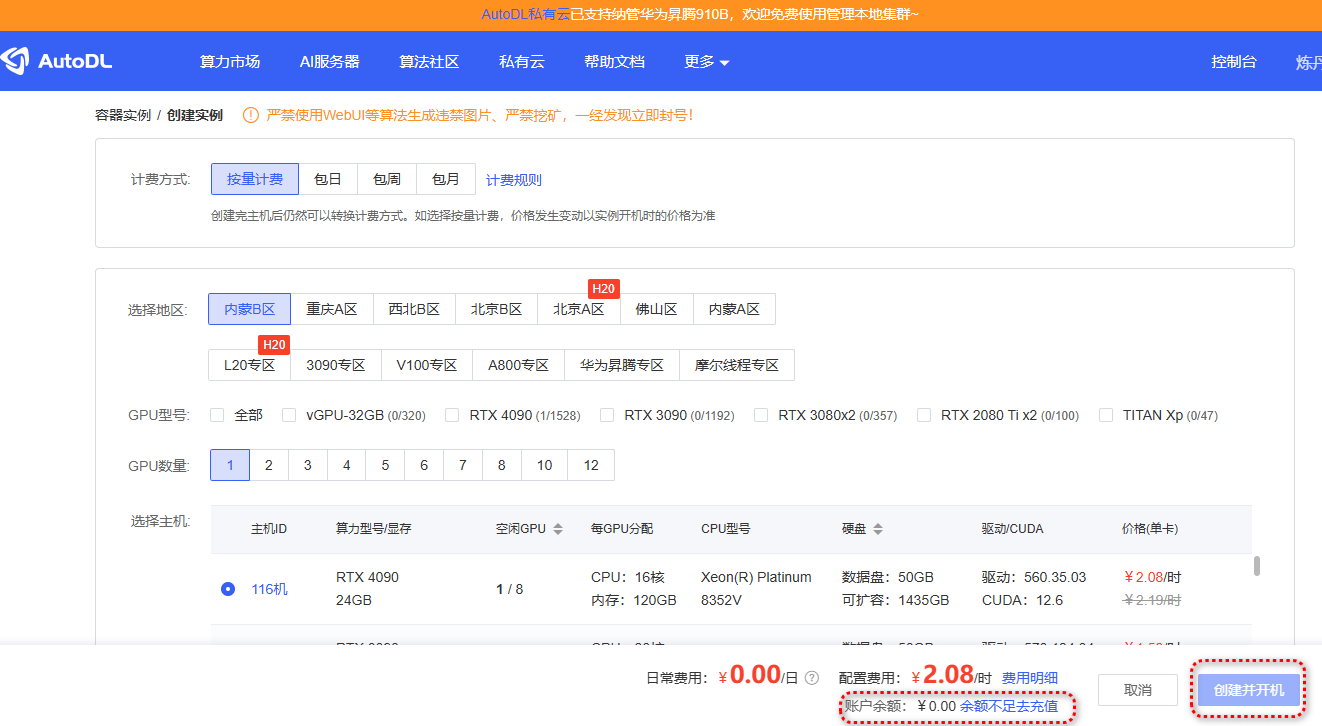Check the RTX 3080x2 checkbox

761,415
